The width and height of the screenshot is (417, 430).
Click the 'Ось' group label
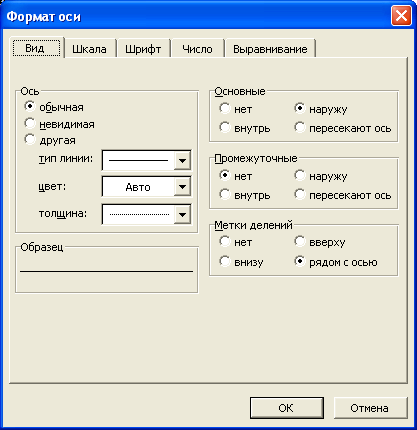30,91
